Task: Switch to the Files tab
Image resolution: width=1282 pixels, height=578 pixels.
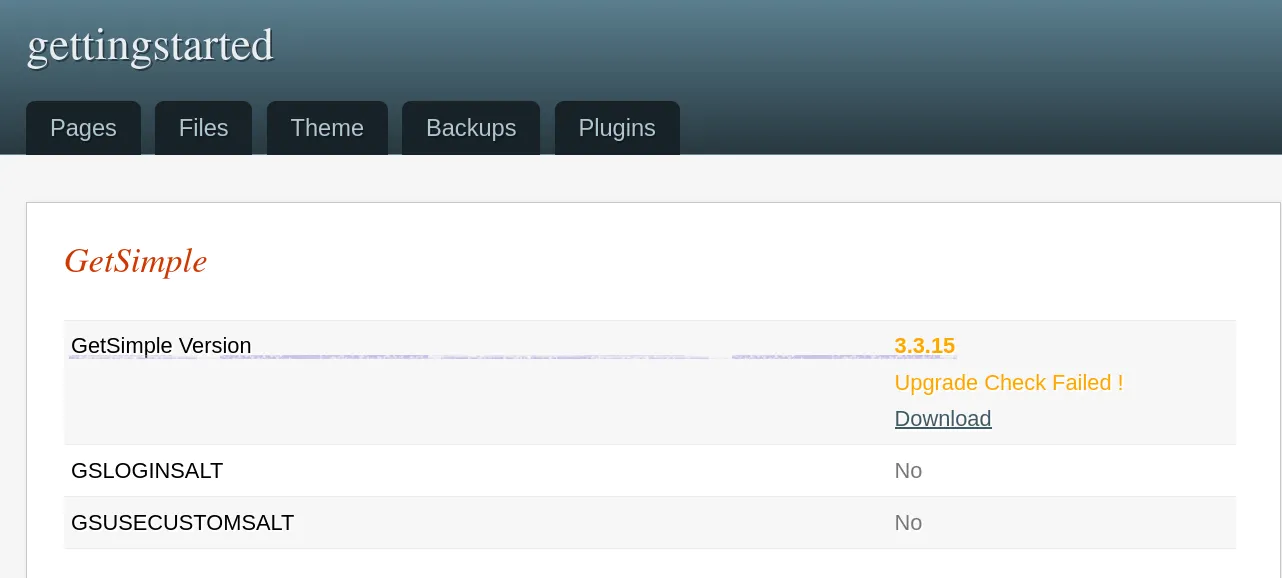Action: click(x=203, y=128)
